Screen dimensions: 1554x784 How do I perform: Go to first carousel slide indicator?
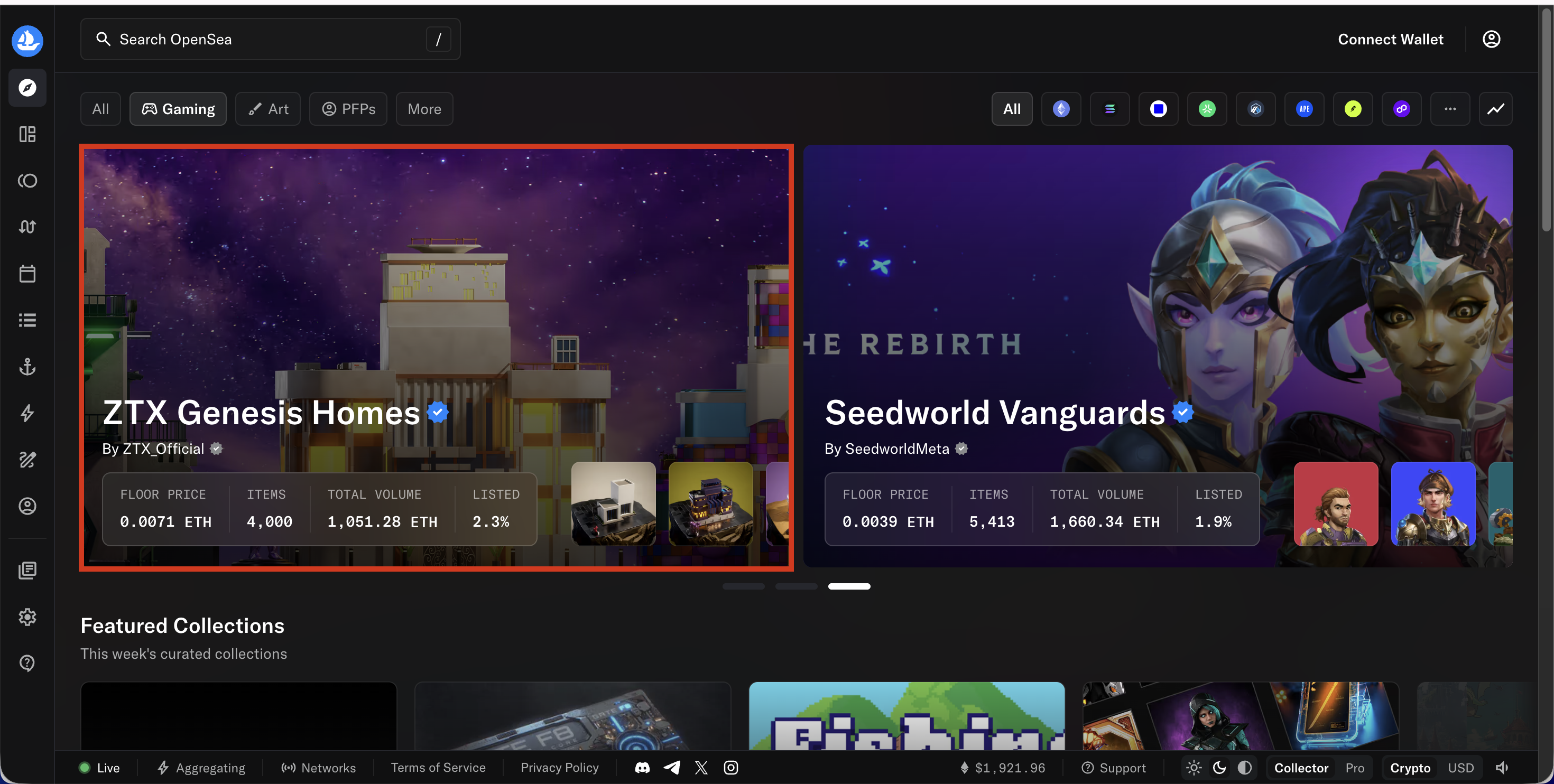(743, 586)
